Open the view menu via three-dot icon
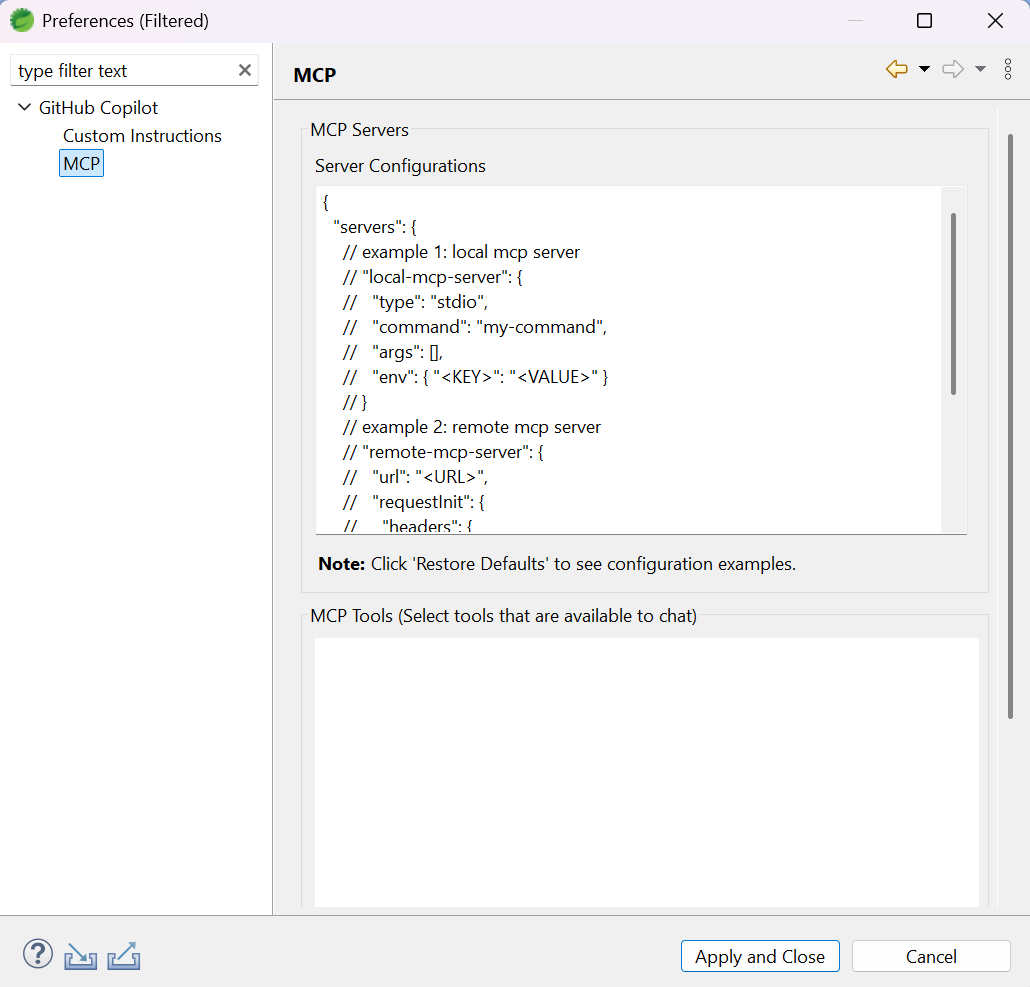The image size is (1030, 987). pyautogui.click(x=1008, y=69)
